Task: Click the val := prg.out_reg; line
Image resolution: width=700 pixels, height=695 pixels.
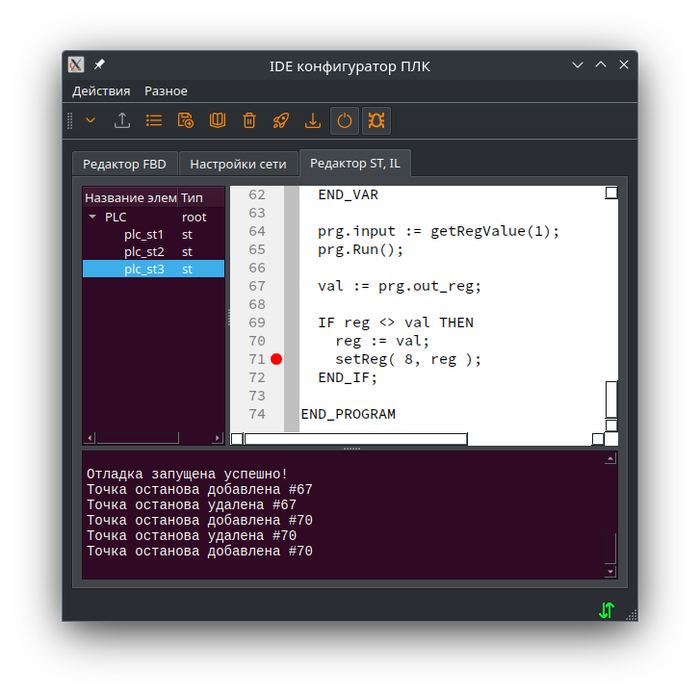Action: pyautogui.click(x=400, y=286)
